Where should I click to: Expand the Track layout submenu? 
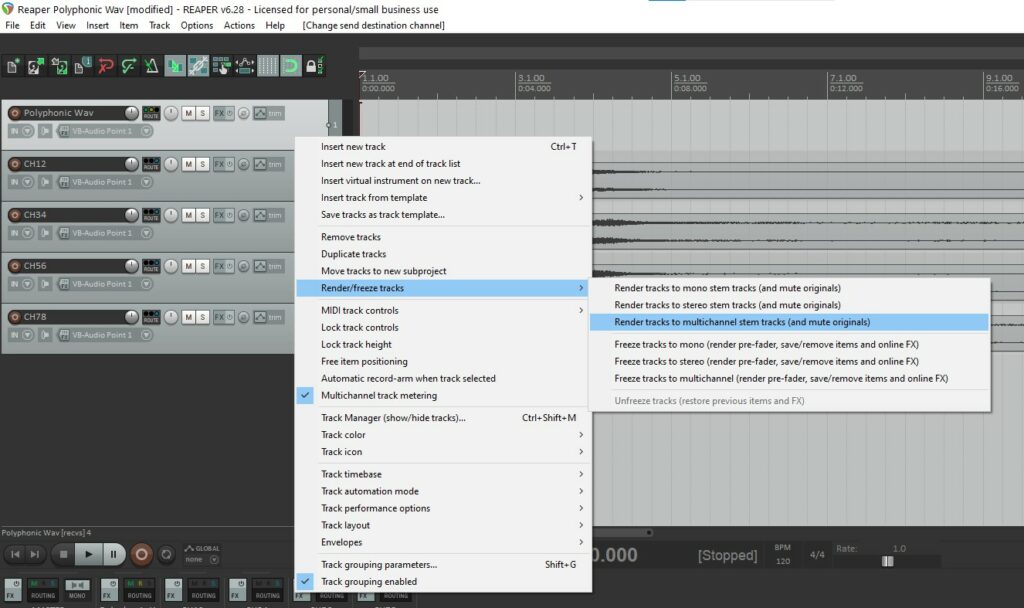tap(443, 525)
